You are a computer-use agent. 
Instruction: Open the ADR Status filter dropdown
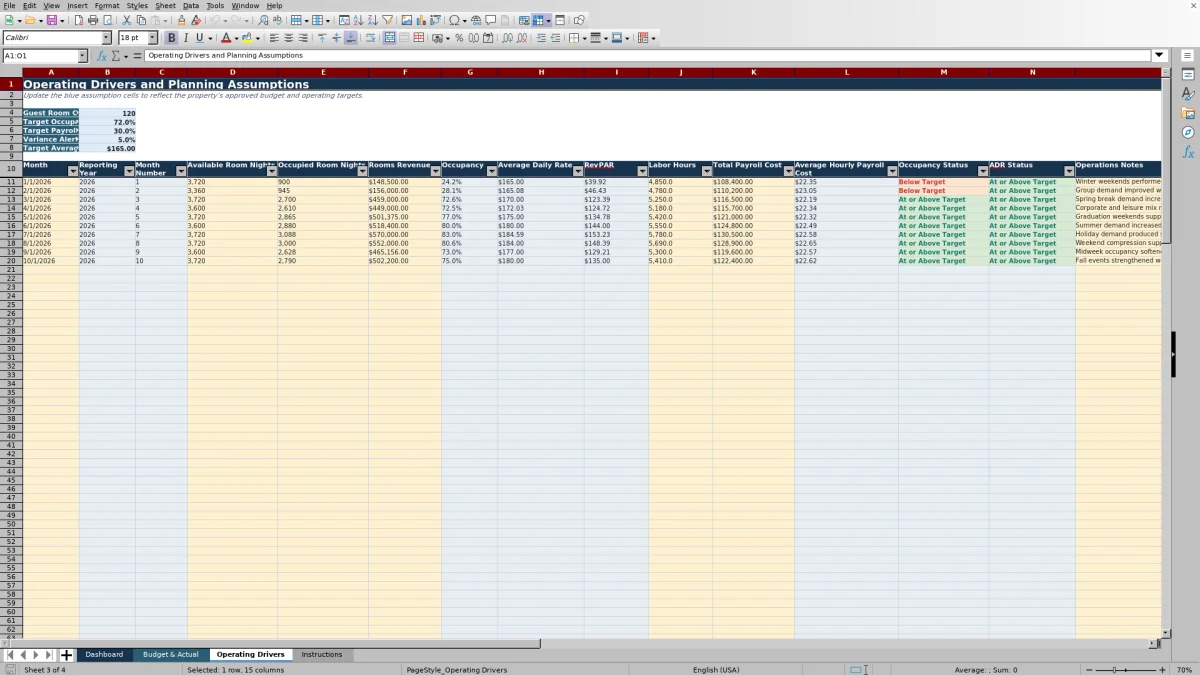click(1069, 172)
